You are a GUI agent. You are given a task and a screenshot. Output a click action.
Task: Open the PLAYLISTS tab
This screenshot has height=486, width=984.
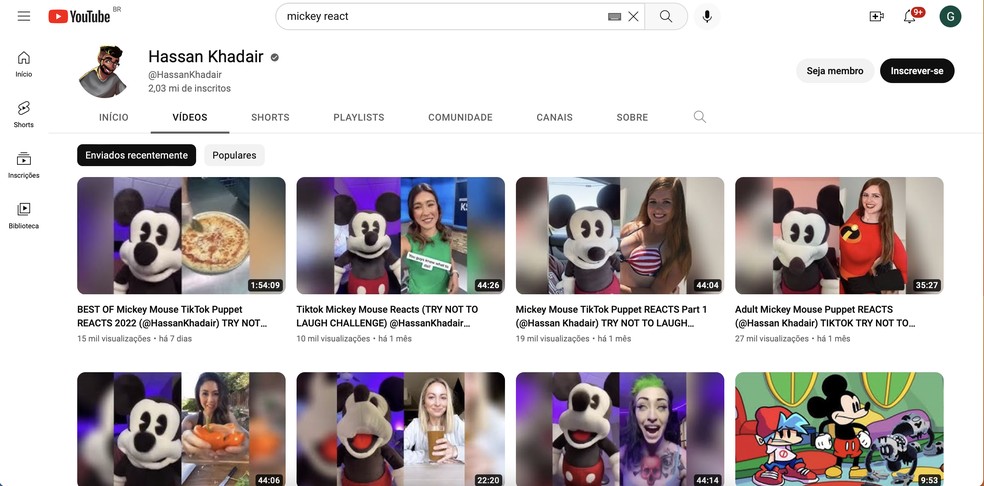tap(359, 117)
